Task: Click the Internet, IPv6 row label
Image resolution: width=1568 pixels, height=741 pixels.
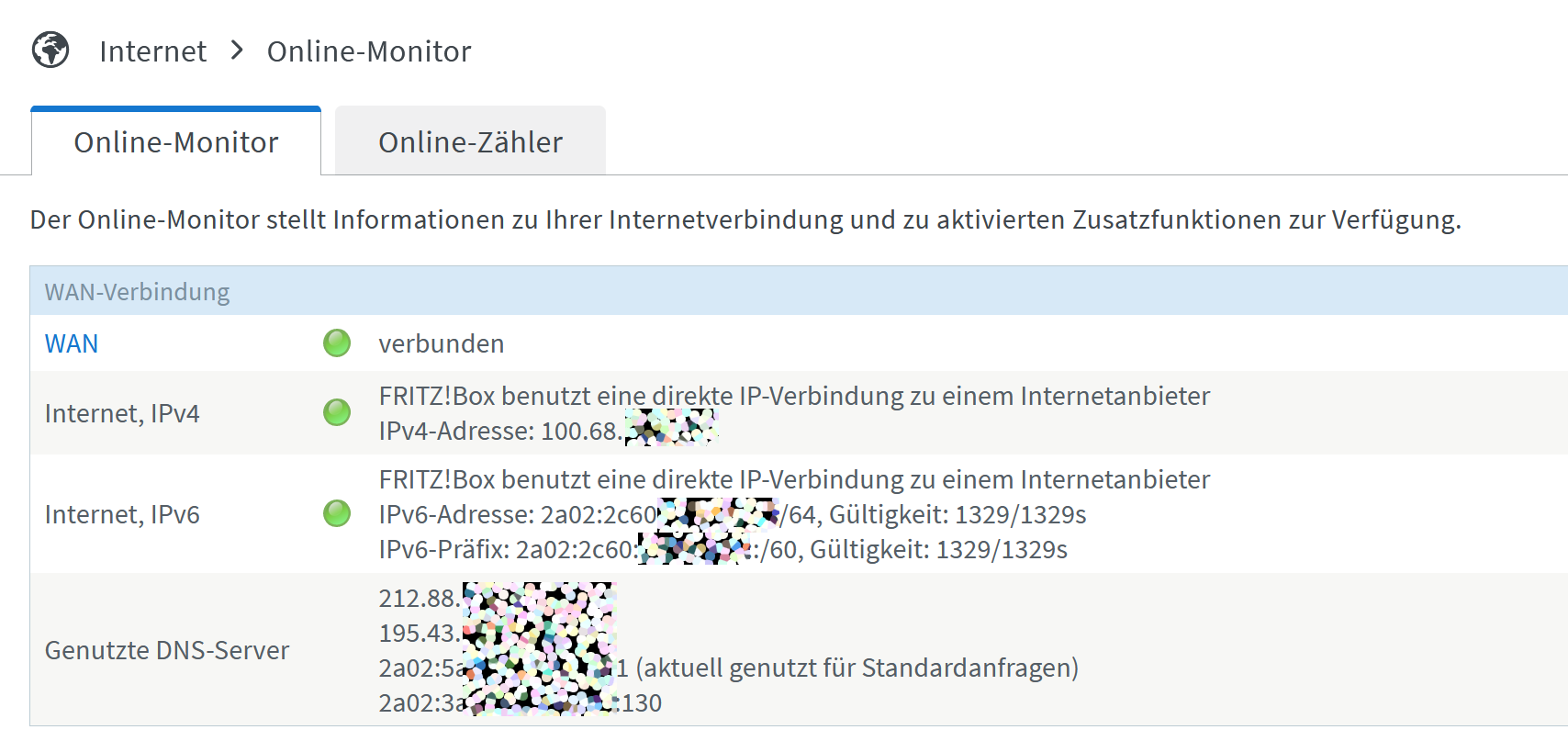Action: point(122,514)
